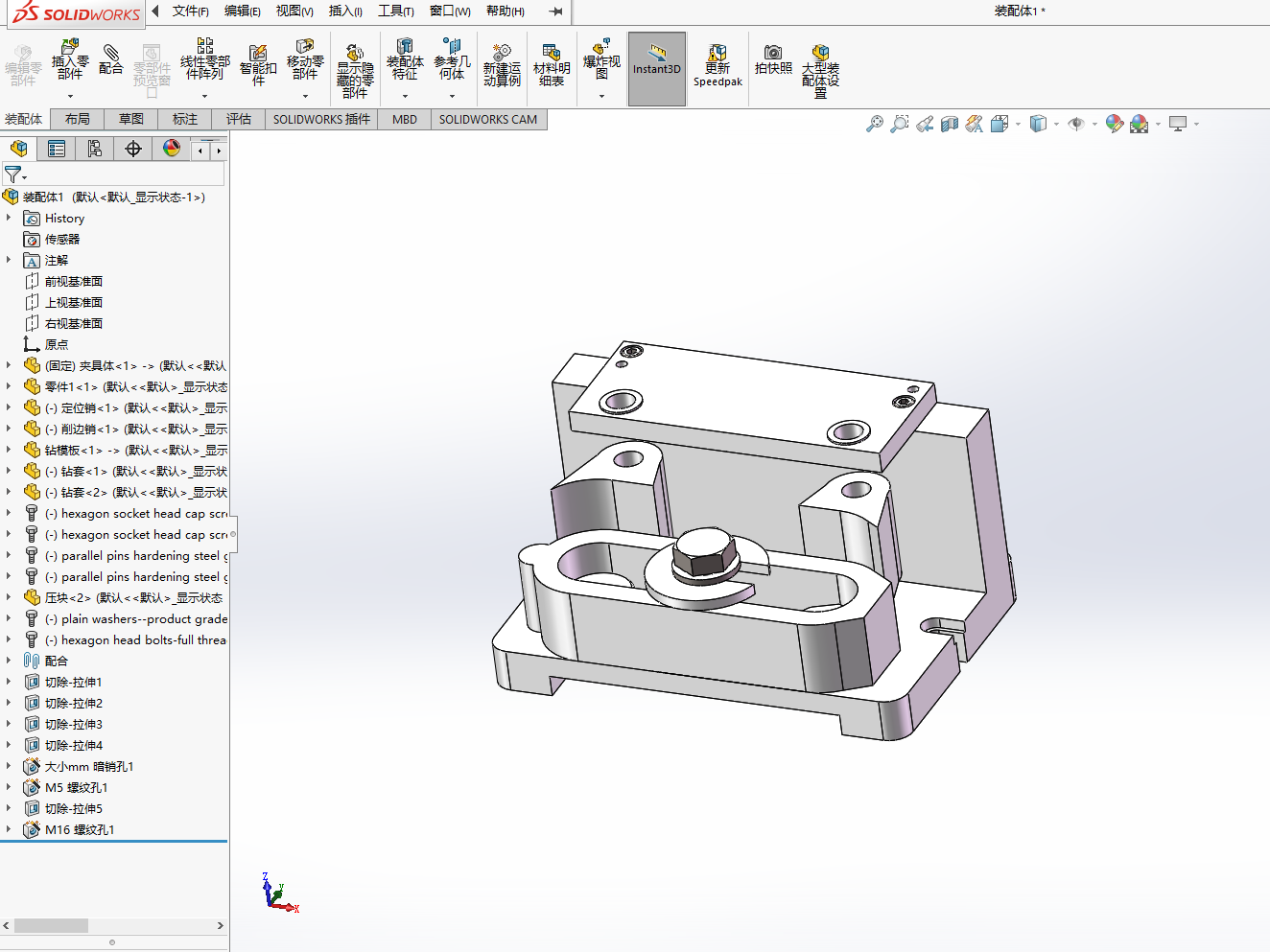
Task: Open Assembly Features (装配体特征) tool
Action: pos(405,59)
